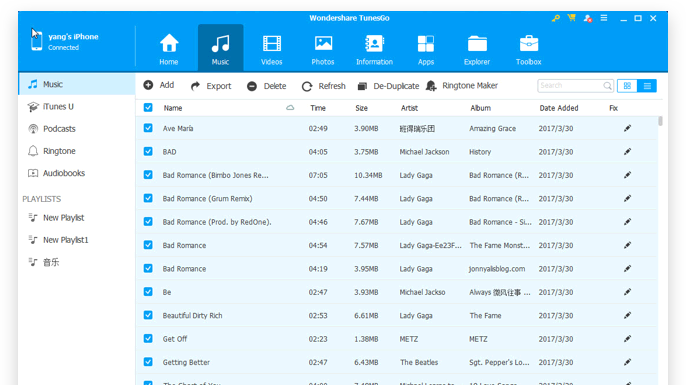Click the Delete button

(266, 86)
